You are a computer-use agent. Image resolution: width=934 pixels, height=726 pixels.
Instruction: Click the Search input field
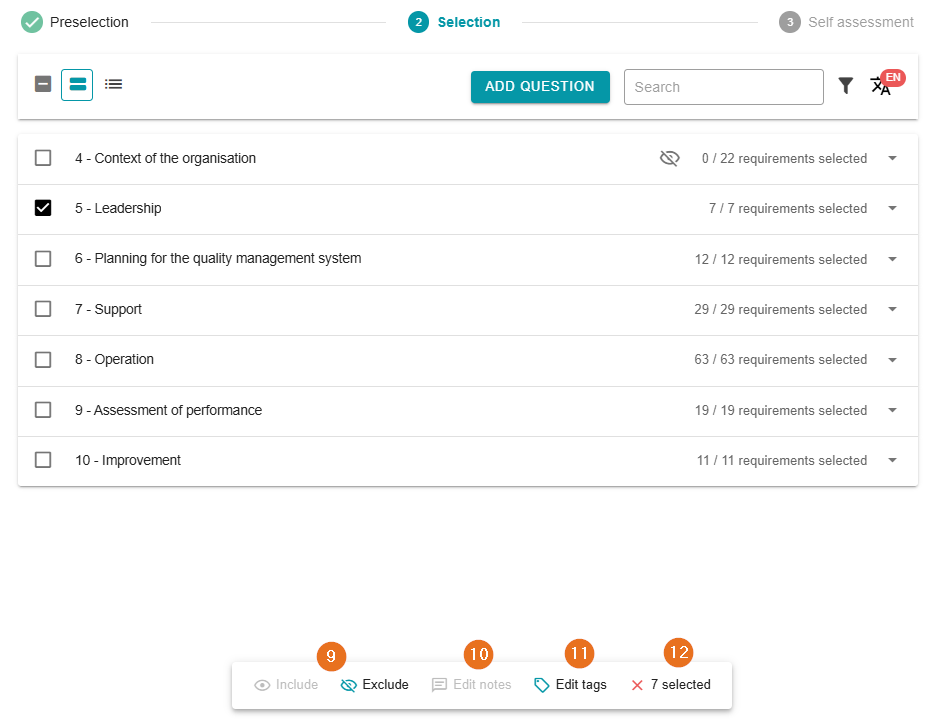click(723, 87)
